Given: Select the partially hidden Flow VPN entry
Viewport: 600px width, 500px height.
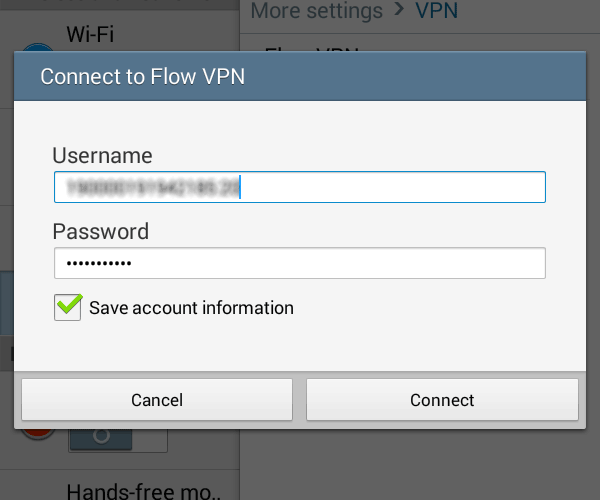Looking at the screenshot, I should click(312, 49).
